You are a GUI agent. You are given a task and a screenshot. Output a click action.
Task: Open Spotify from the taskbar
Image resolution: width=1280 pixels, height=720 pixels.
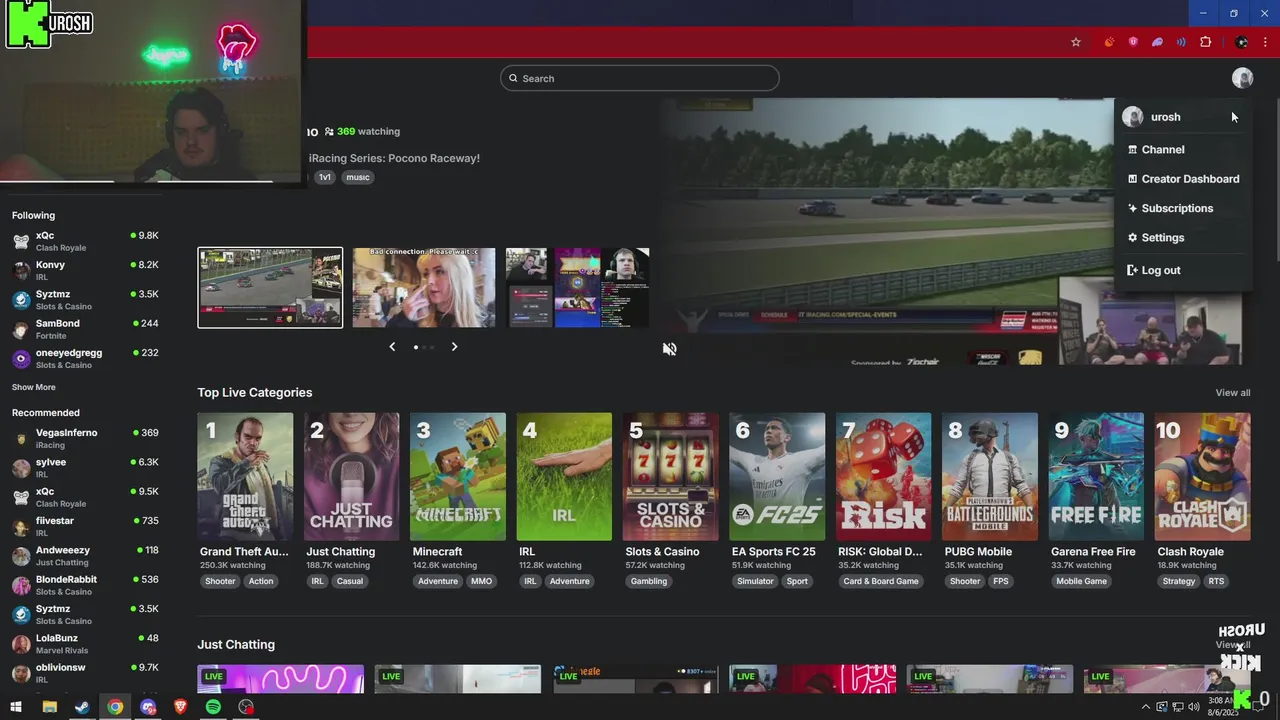[213, 707]
